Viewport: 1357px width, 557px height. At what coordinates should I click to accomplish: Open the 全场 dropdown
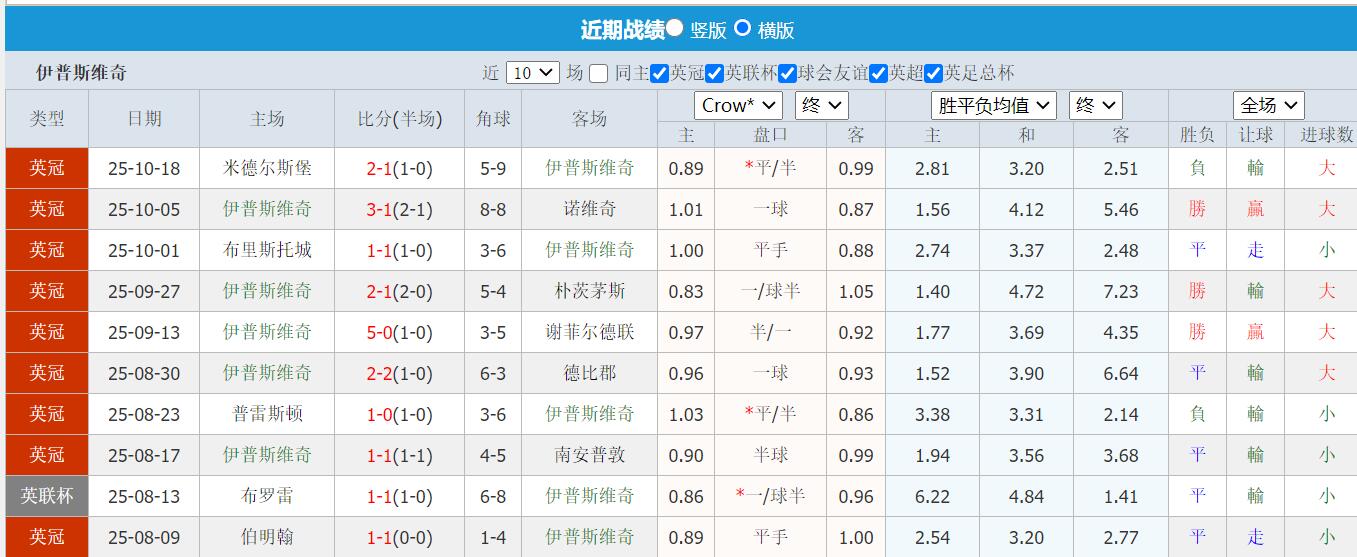tap(1268, 105)
